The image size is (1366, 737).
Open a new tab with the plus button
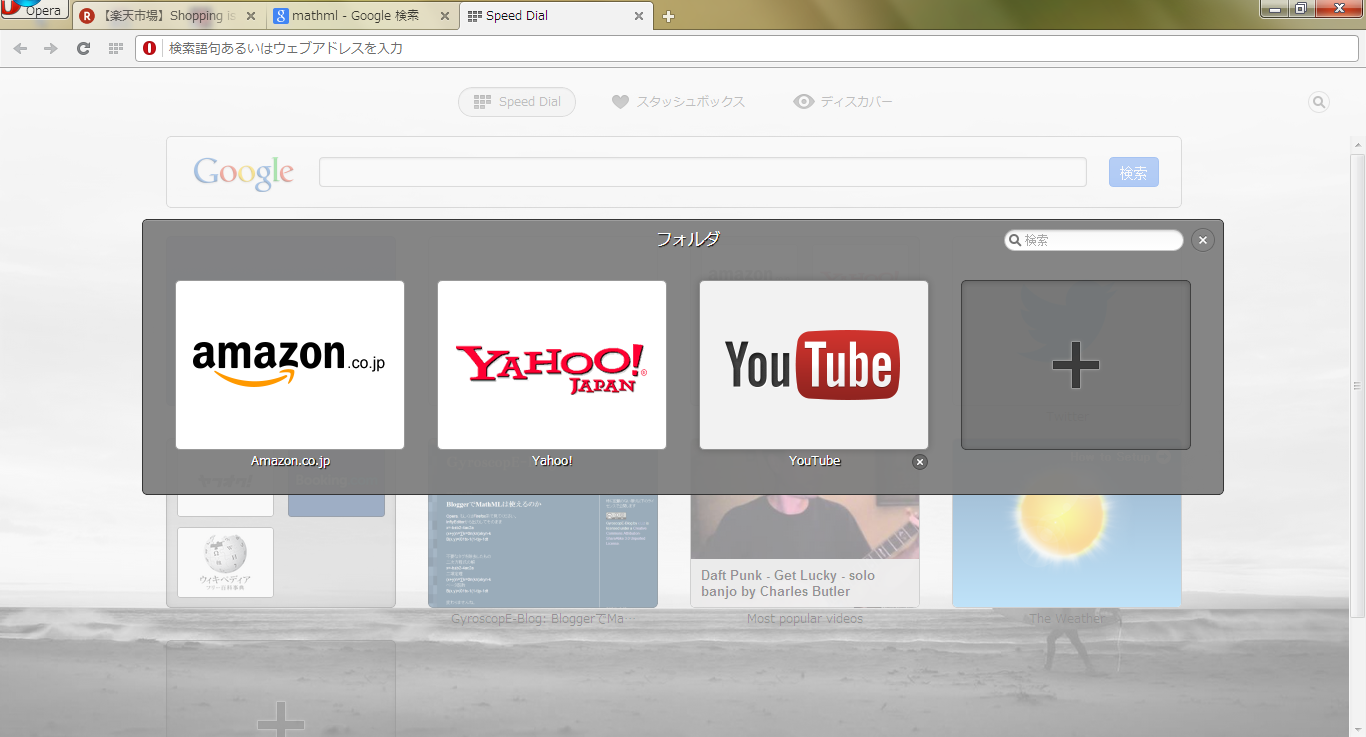click(669, 16)
